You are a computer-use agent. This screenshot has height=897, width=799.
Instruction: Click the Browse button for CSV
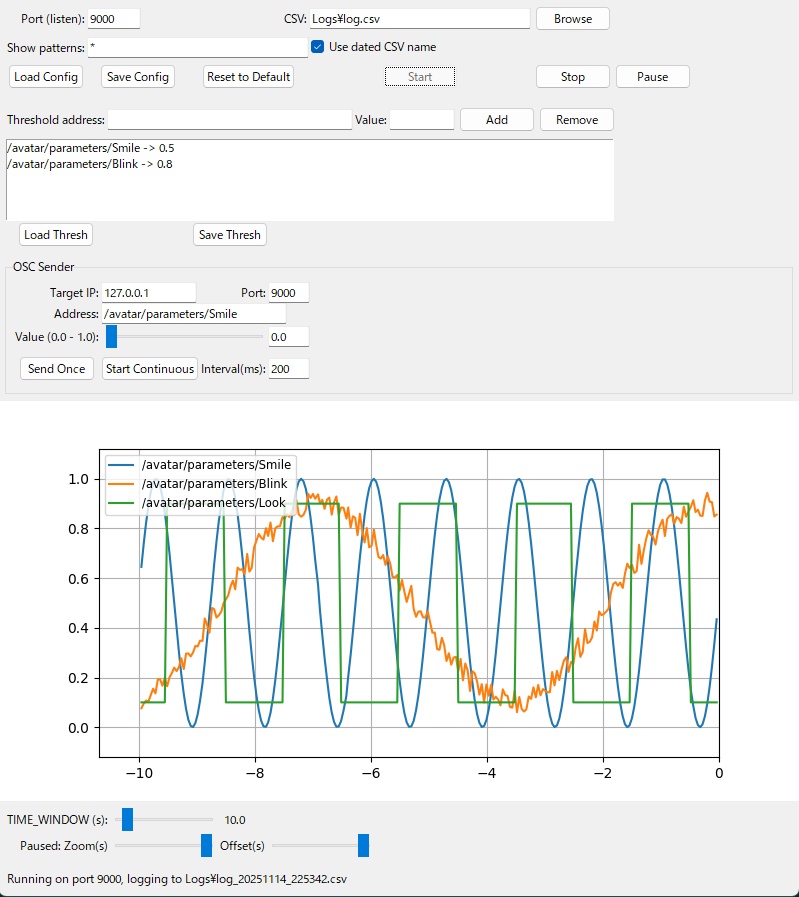click(572, 19)
